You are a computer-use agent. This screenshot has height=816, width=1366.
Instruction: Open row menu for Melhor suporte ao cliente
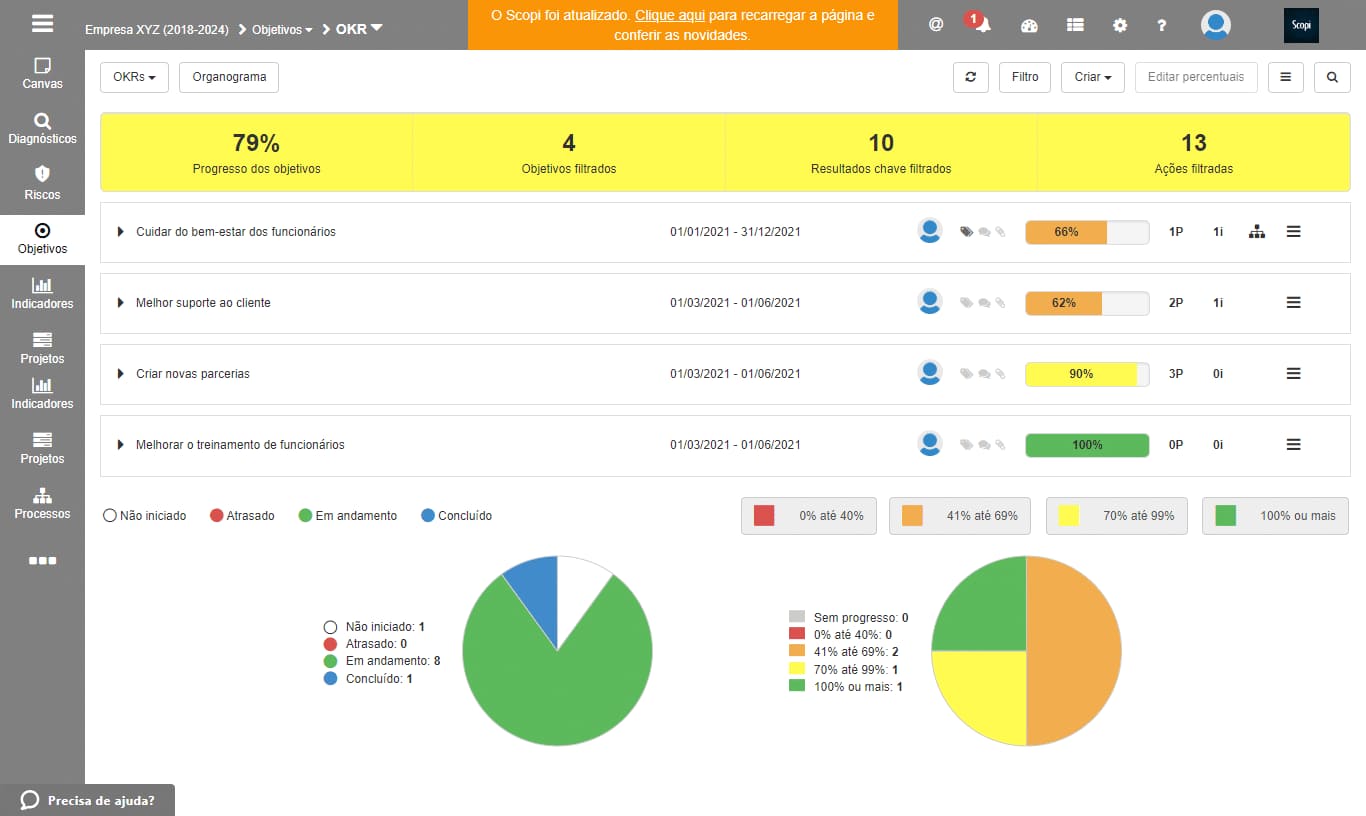tap(1293, 303)
